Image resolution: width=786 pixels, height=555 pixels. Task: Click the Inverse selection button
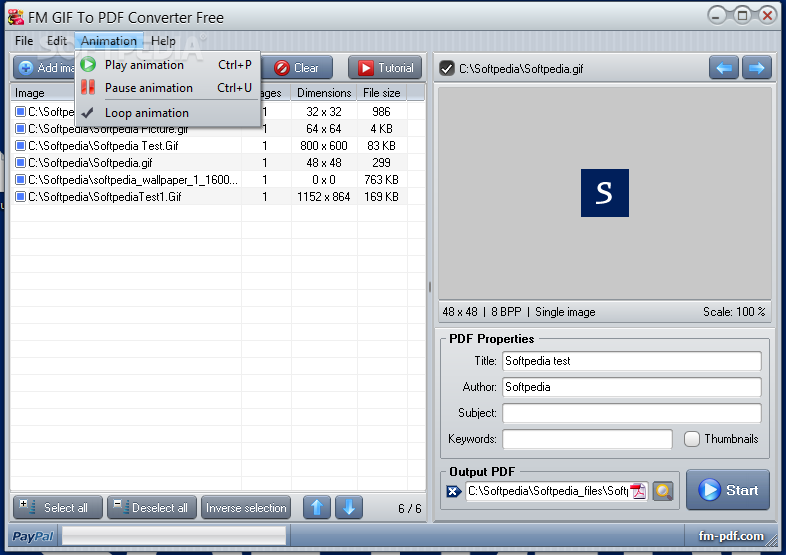pyautogui.click(x=246, y=507)
